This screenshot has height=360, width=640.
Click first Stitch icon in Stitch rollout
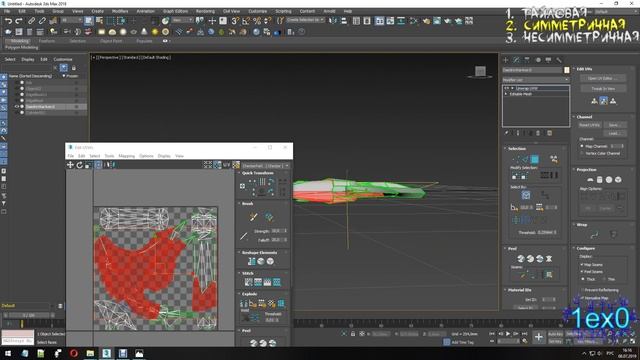pyautogui.click(x=249, y=282)
